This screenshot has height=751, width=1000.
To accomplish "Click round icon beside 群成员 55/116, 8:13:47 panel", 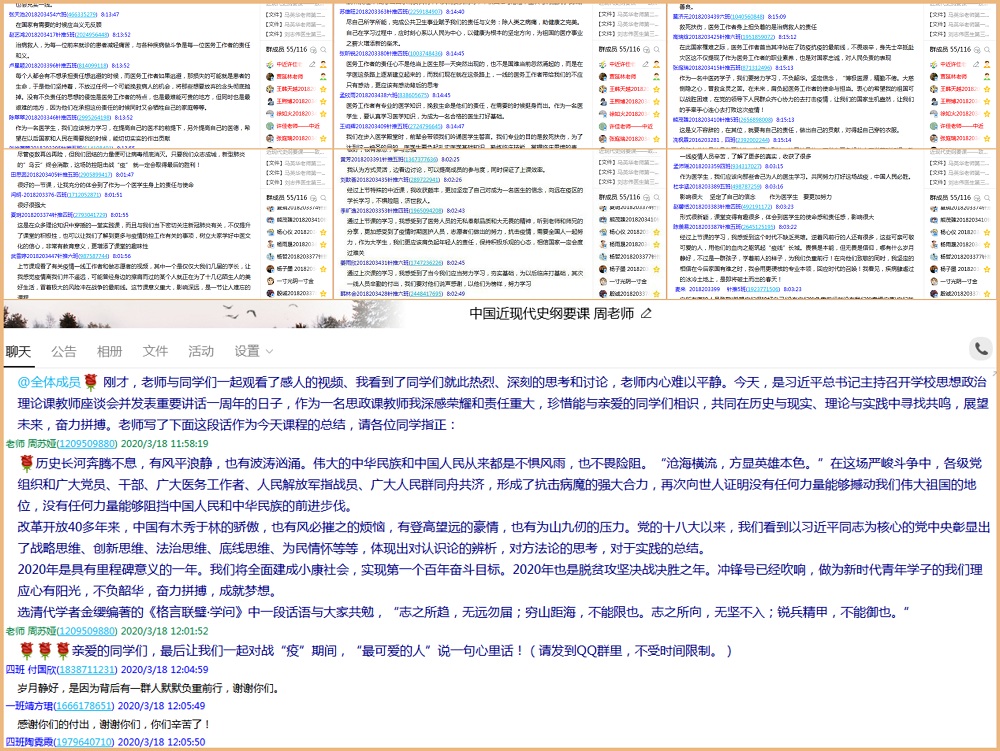I will click(x=313, y=50).
